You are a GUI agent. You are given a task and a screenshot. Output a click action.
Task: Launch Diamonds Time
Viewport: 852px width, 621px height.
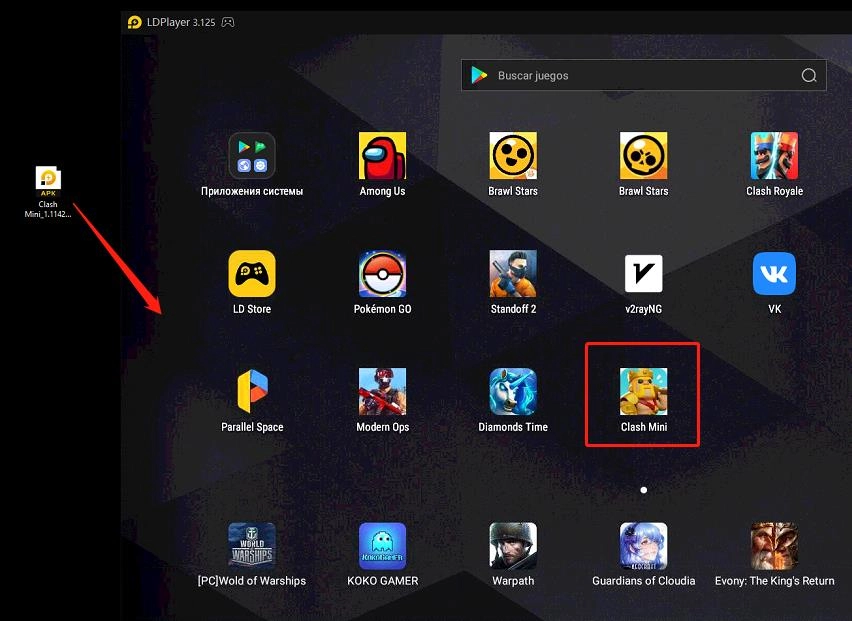click(513, 391)
